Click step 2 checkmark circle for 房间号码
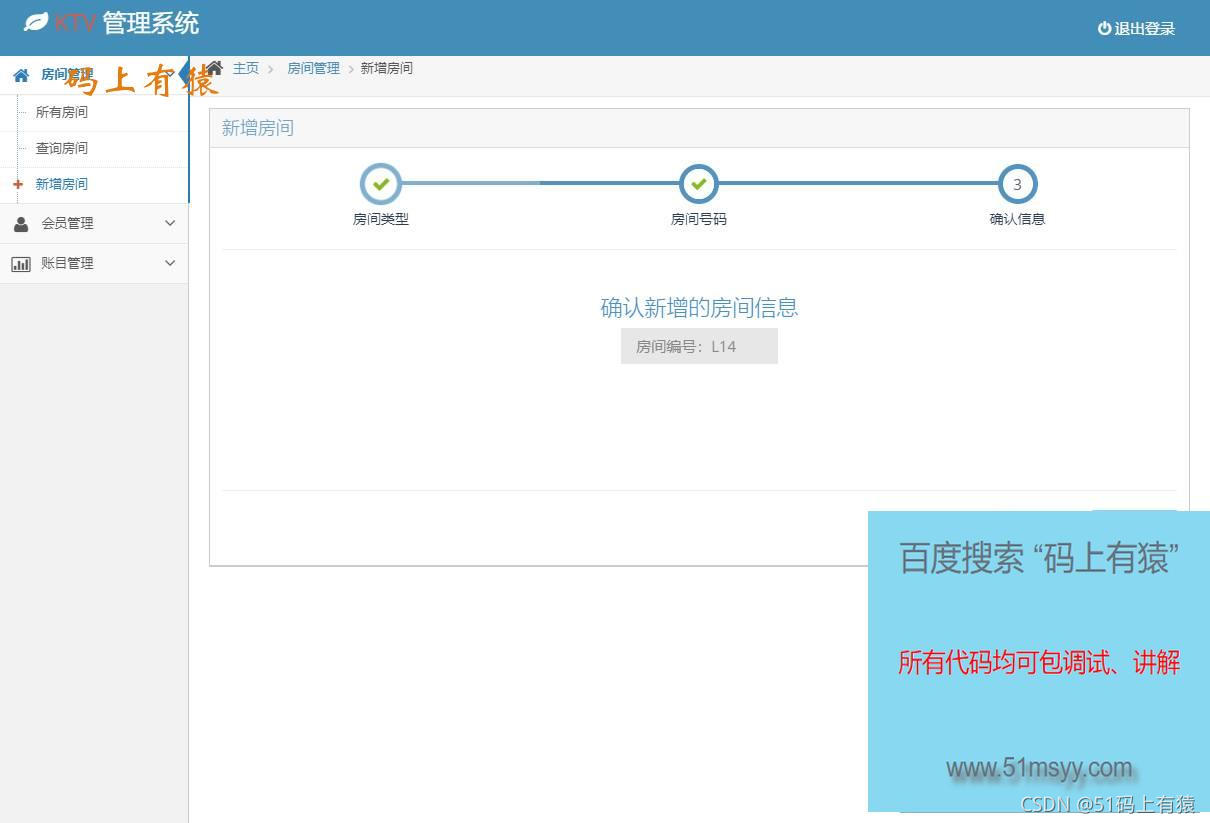 pos(699,184)
